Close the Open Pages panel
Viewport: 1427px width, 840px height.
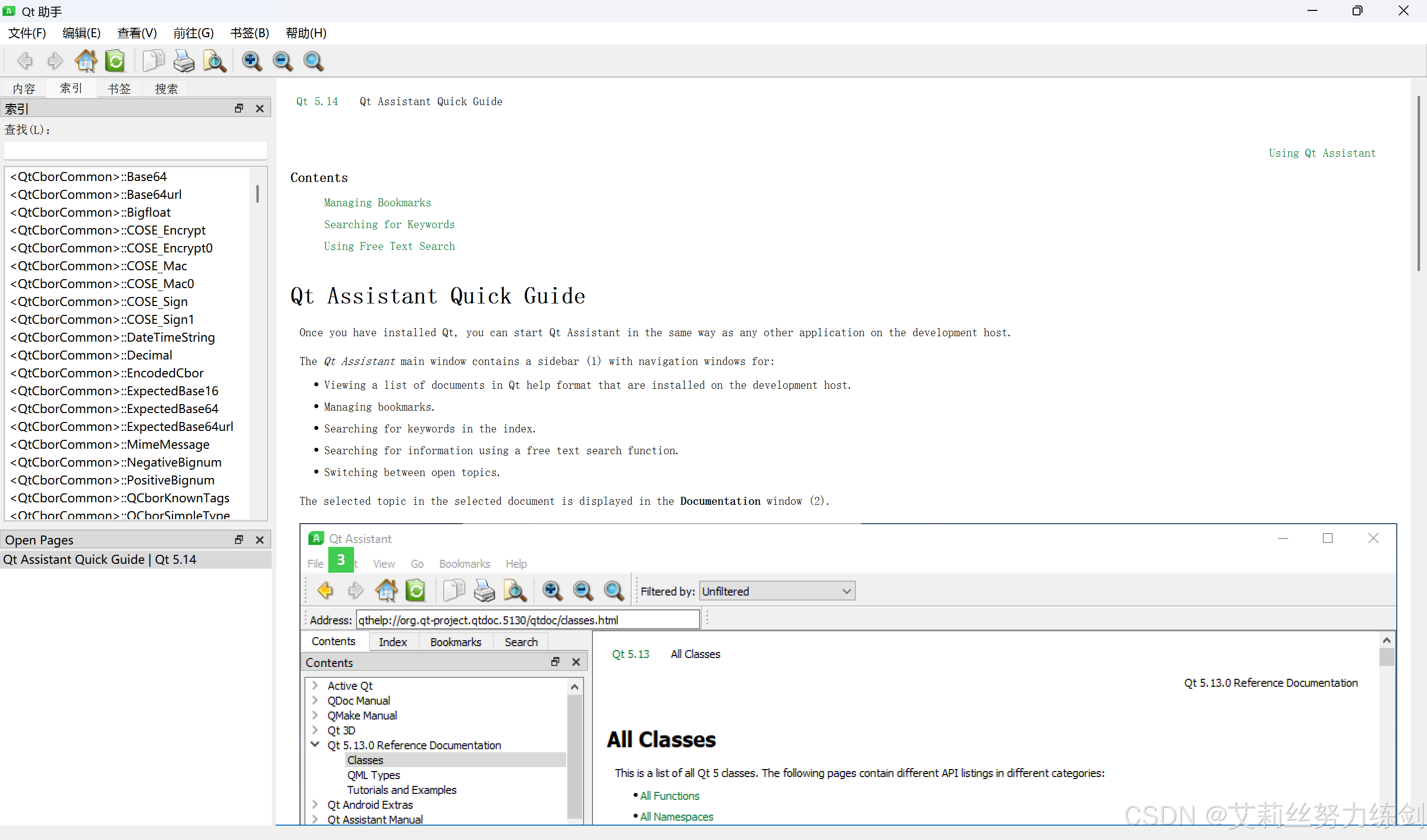[x=259, y=540]
